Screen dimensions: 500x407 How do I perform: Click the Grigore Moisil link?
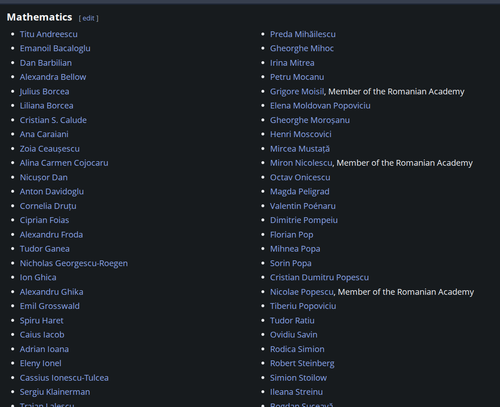[x=297, y=91]
